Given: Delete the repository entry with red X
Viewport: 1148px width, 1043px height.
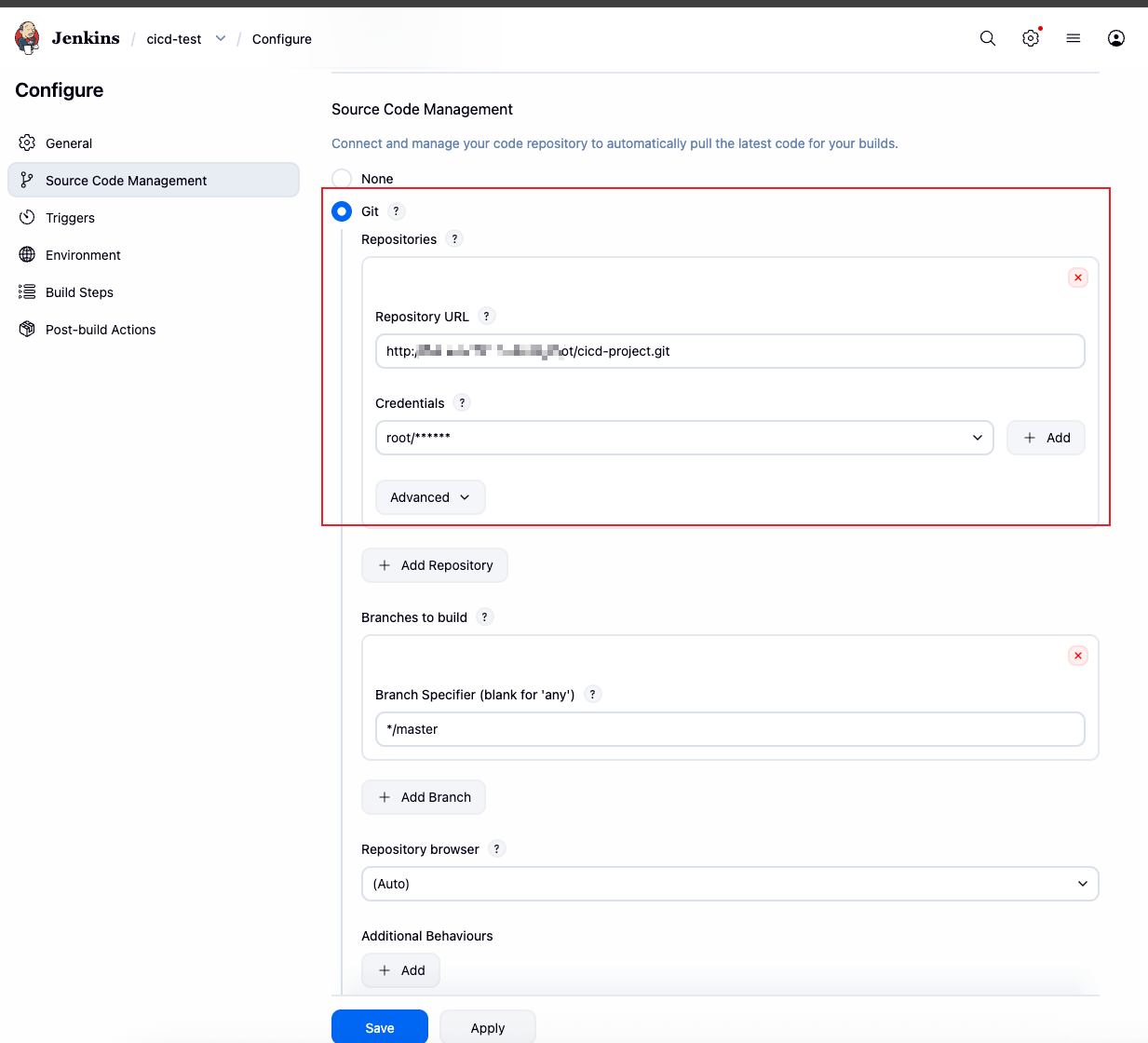Looking at the screenshot, I should pyautogui.click(x=1078, y=278).
